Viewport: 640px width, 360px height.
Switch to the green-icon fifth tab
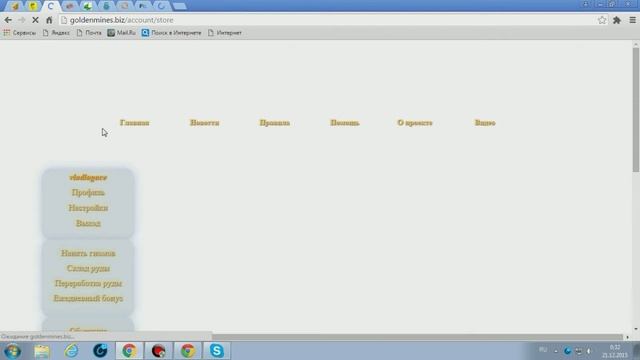pyautogui.click(x=87, y=6)
